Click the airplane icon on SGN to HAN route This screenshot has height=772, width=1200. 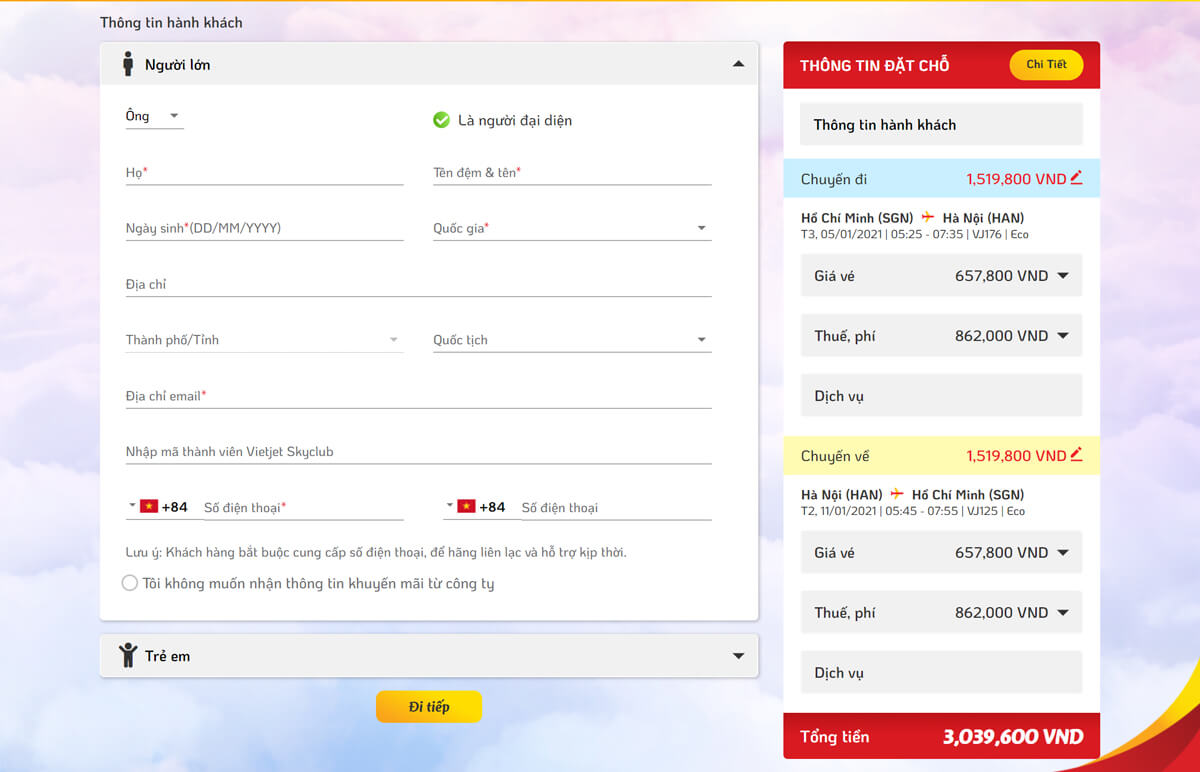click(927, 217)
